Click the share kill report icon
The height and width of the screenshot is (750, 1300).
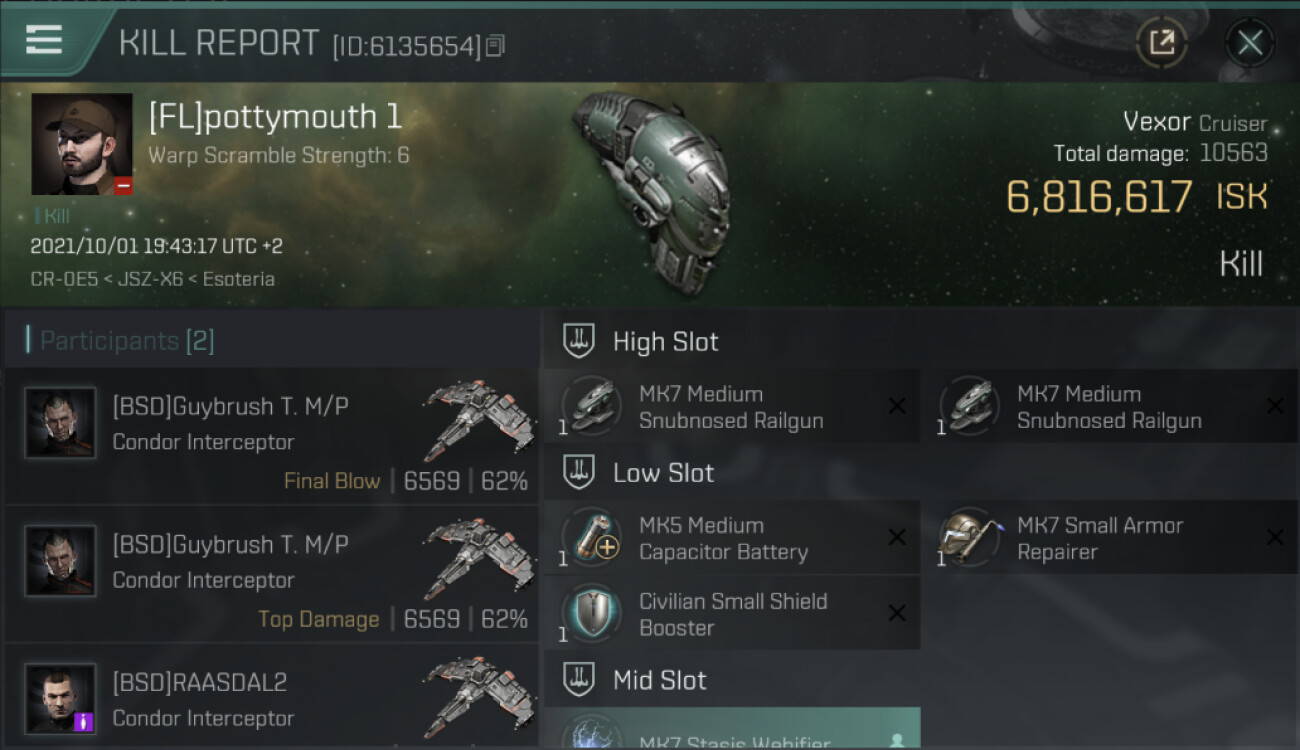1162,43
